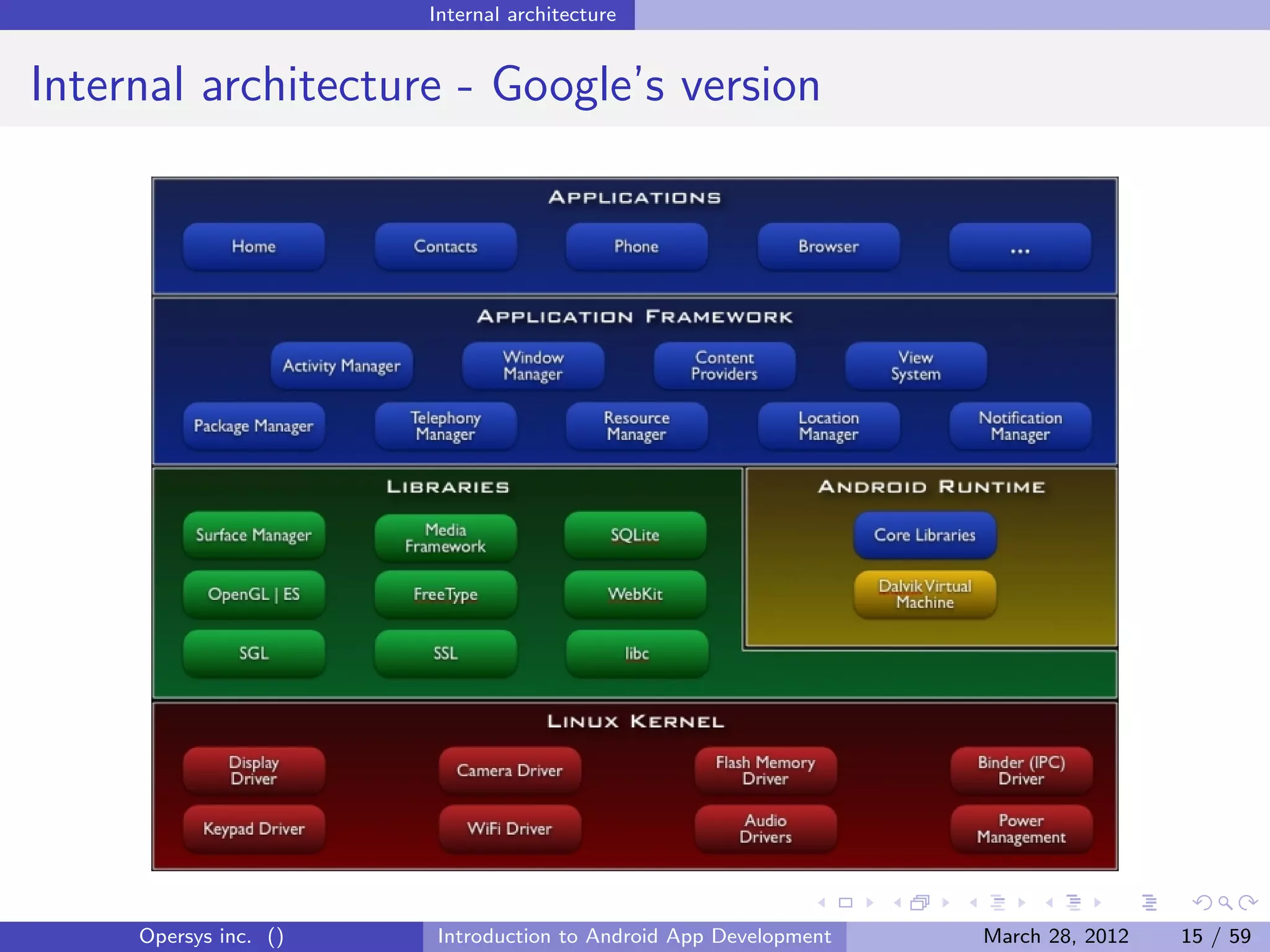Open the search magnifier icon
Screen dimensions: 1270x952
(1225, 903)
